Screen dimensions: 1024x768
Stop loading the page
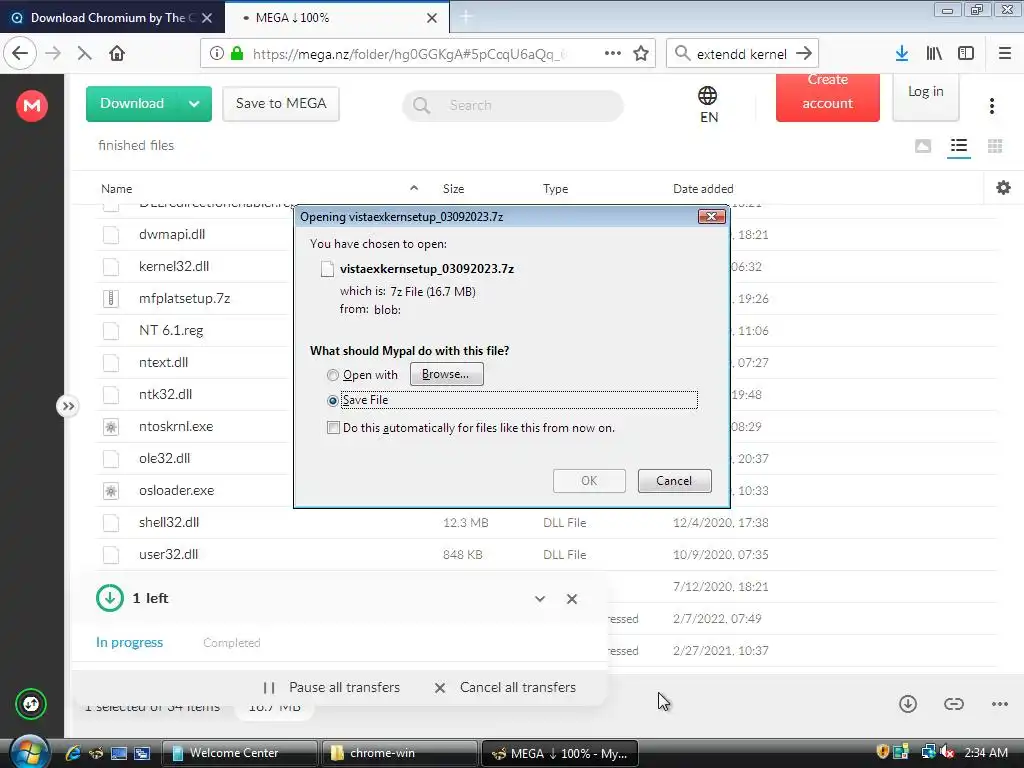point(84,54)
